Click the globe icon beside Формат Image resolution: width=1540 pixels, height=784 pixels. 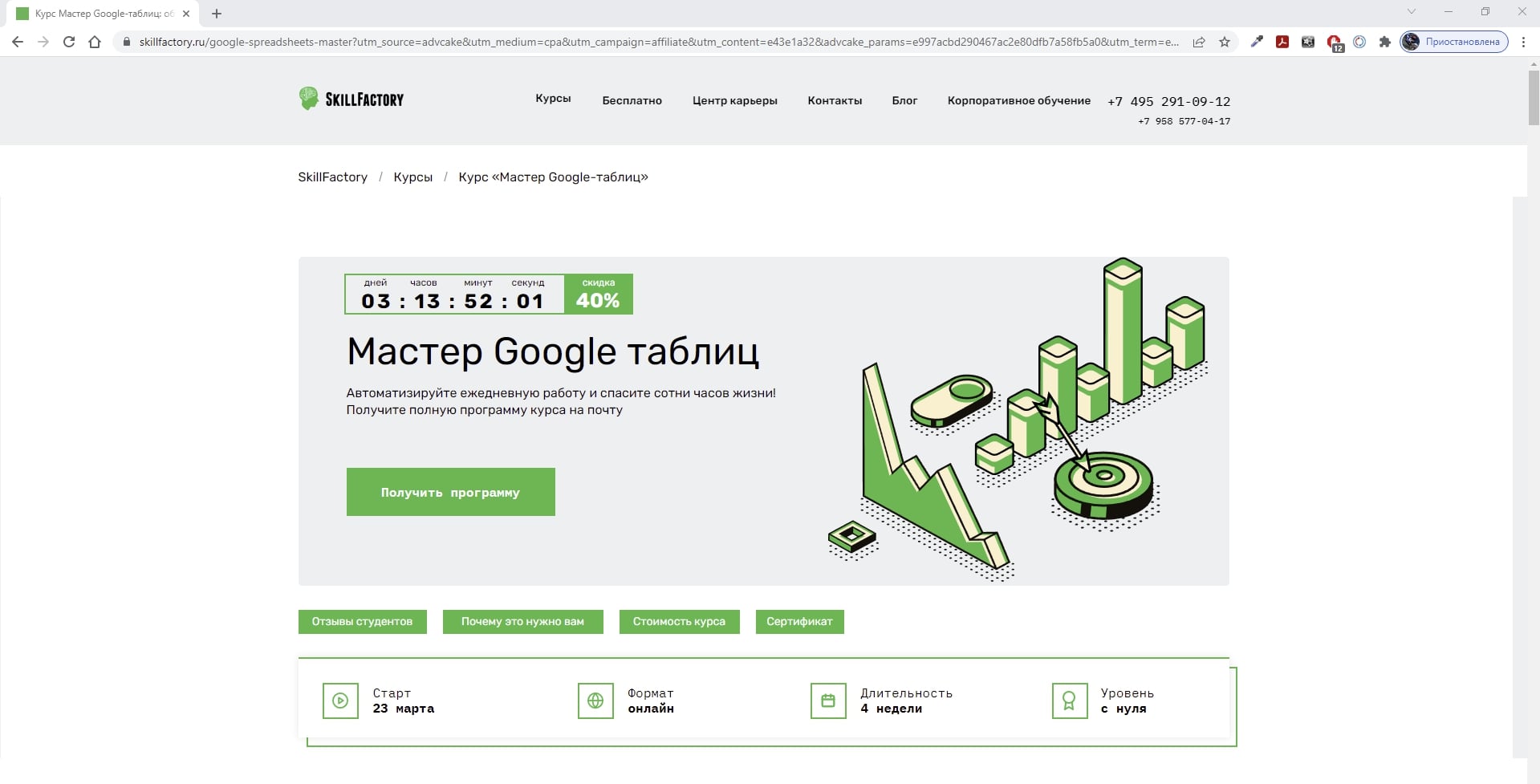tap(595, 701)
